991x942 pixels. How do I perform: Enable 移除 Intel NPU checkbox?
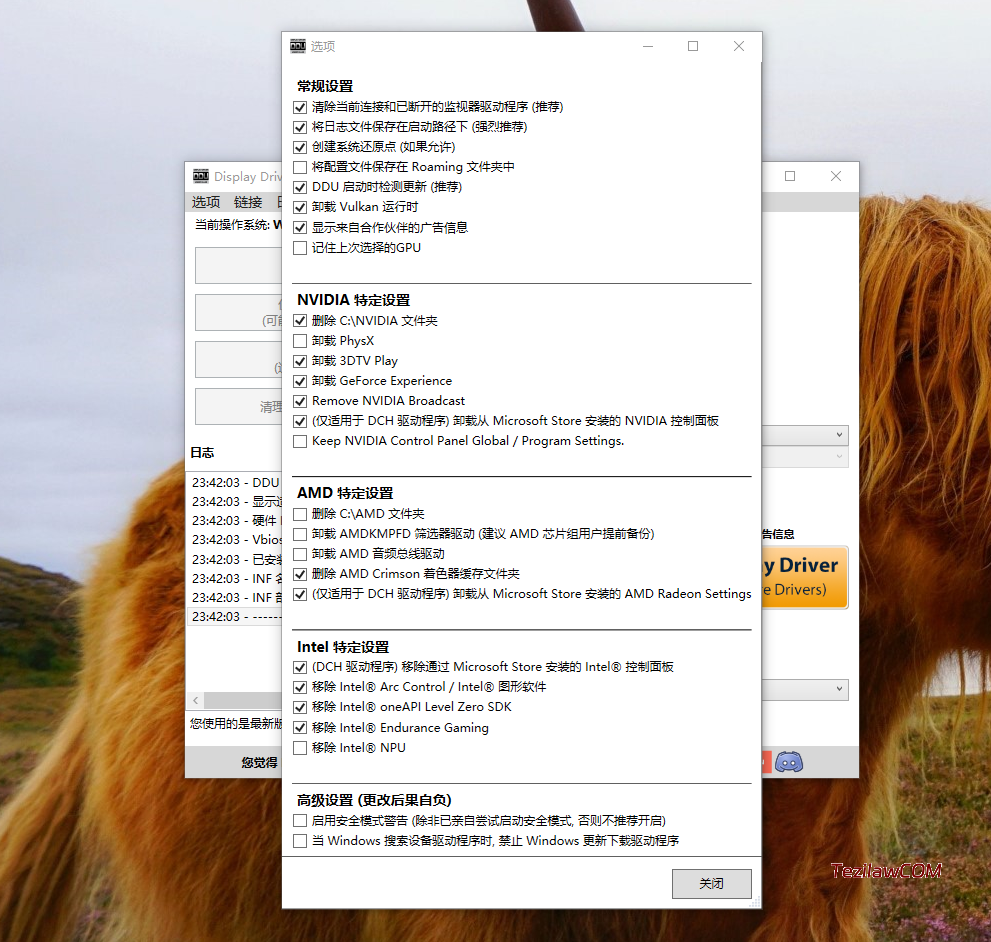coord(300,748)
